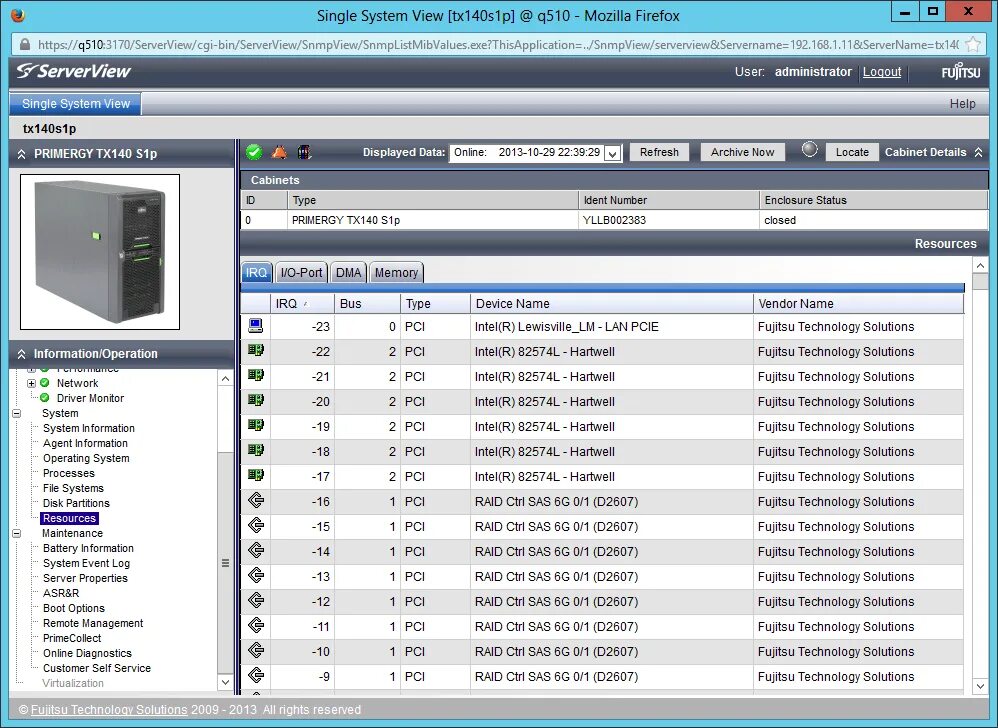The image size is (998, 728).
Task: Click the LAN device icon in IRQ -23 row
Action: click(x=256, y=326)
